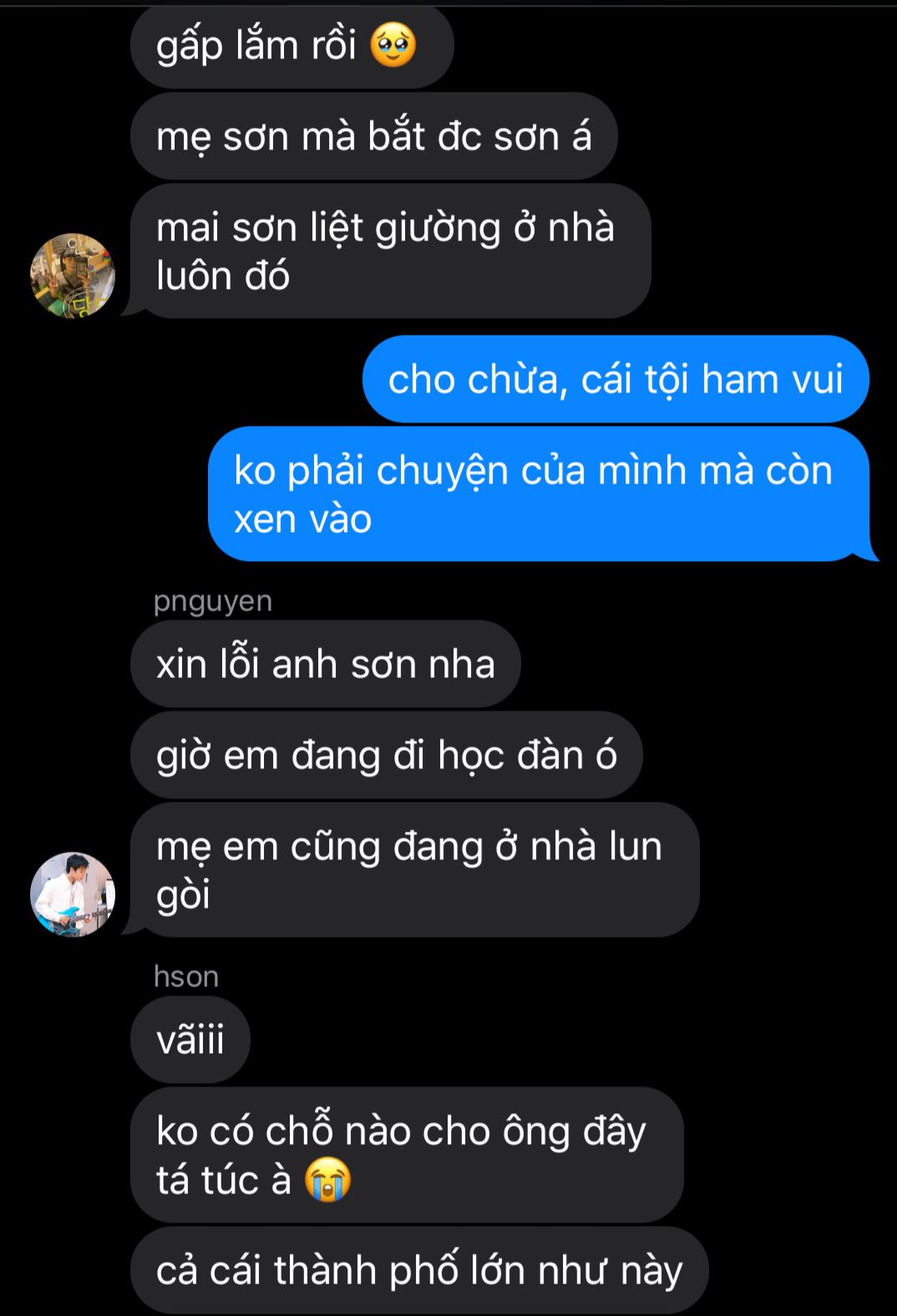Tap the 'mai sơn liệt giường ở nhà' bubble
Image resolution: width=897 pixels, height=1316 pixels.
(391, 251)
